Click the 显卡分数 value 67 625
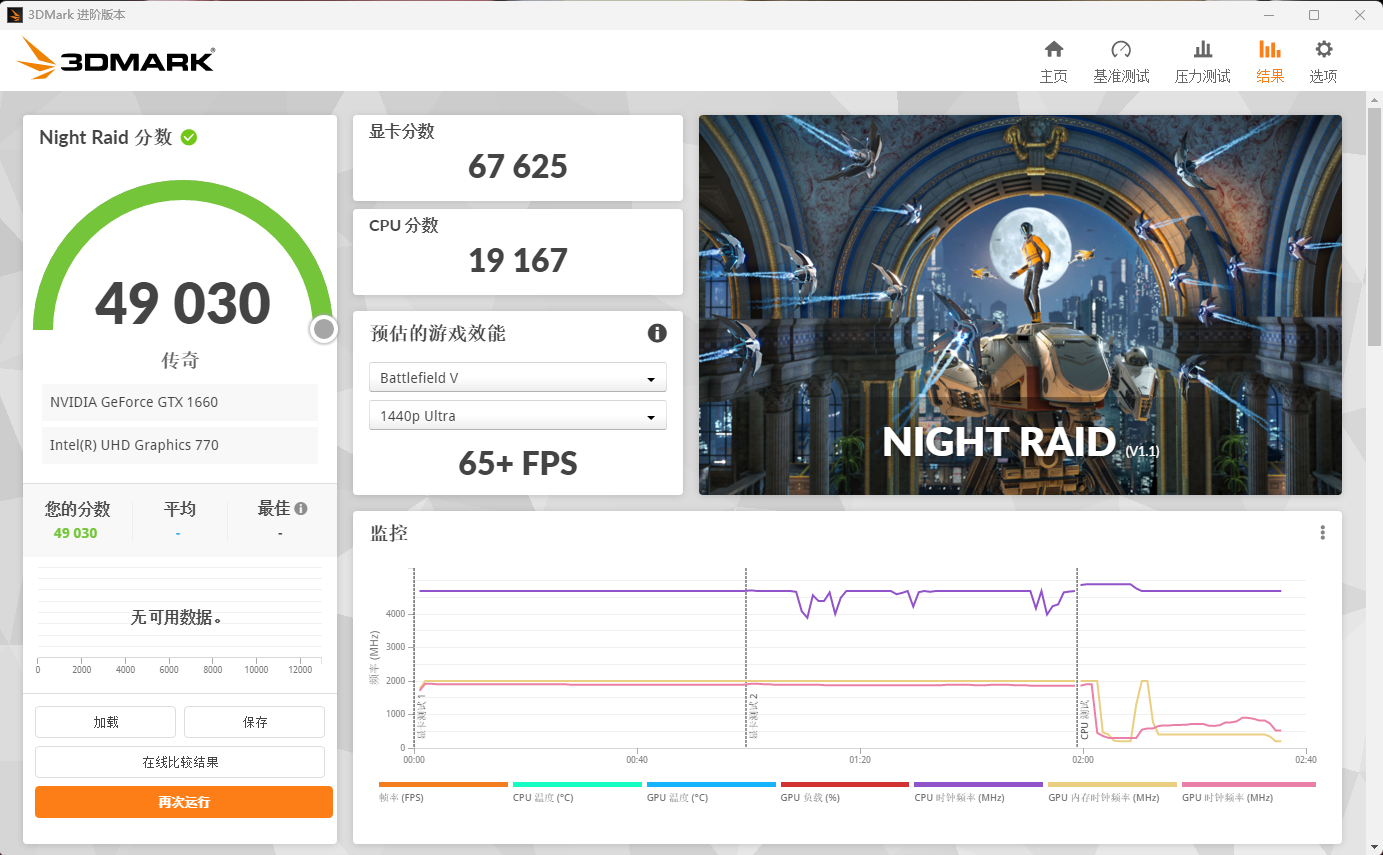 pos(518,166)
